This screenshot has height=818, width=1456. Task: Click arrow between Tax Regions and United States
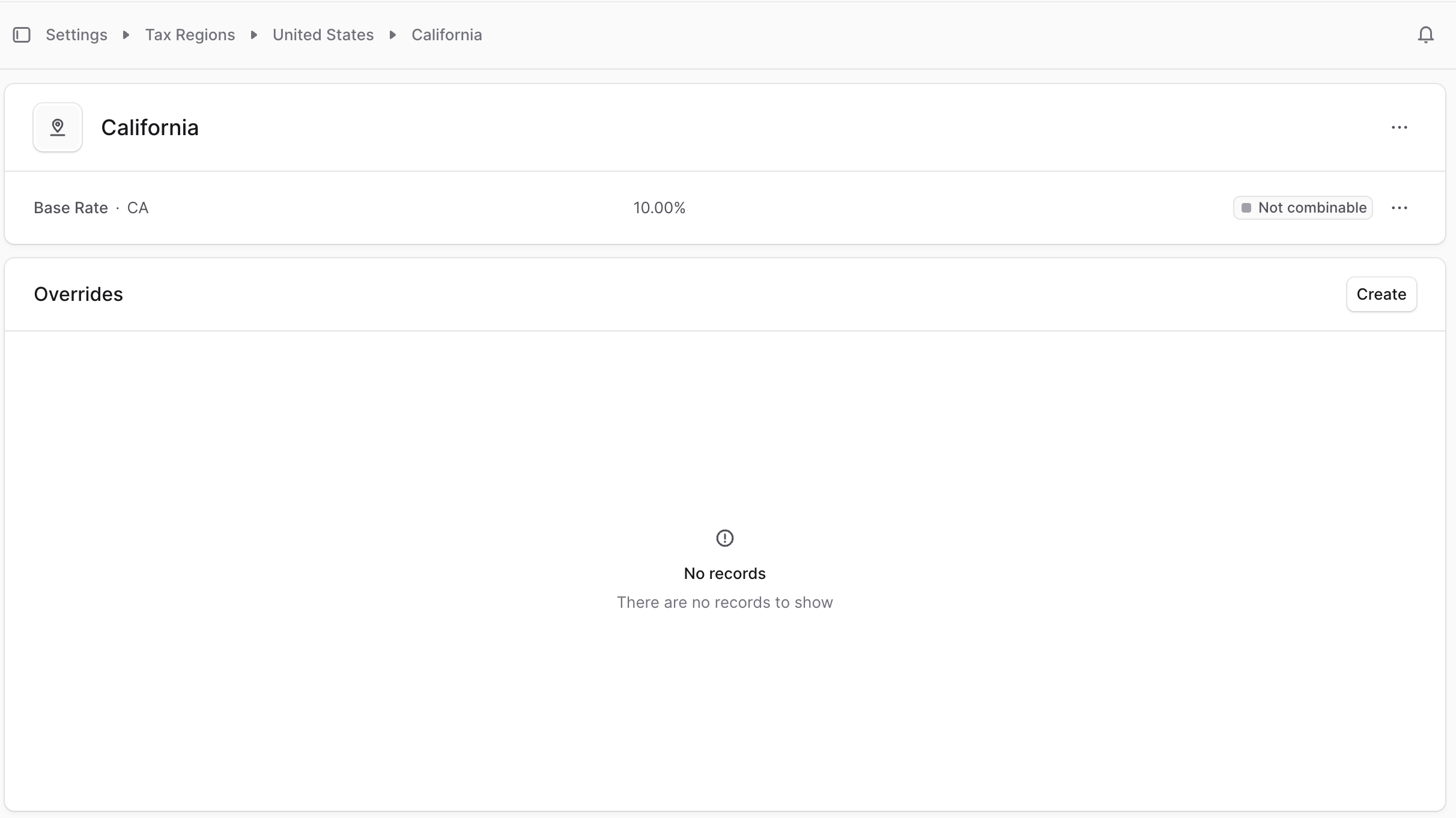(254, 35)
